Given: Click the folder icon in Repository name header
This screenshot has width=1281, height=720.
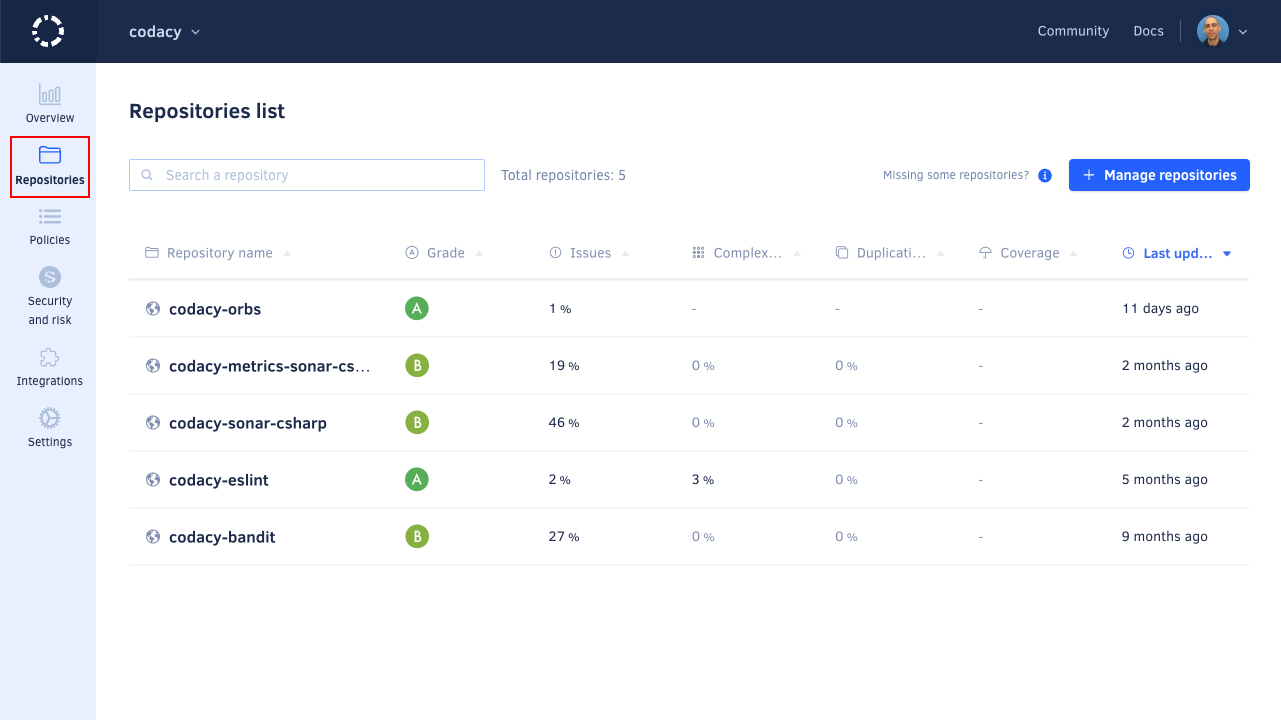Looking at the screenshot, I should pos(152,253).
